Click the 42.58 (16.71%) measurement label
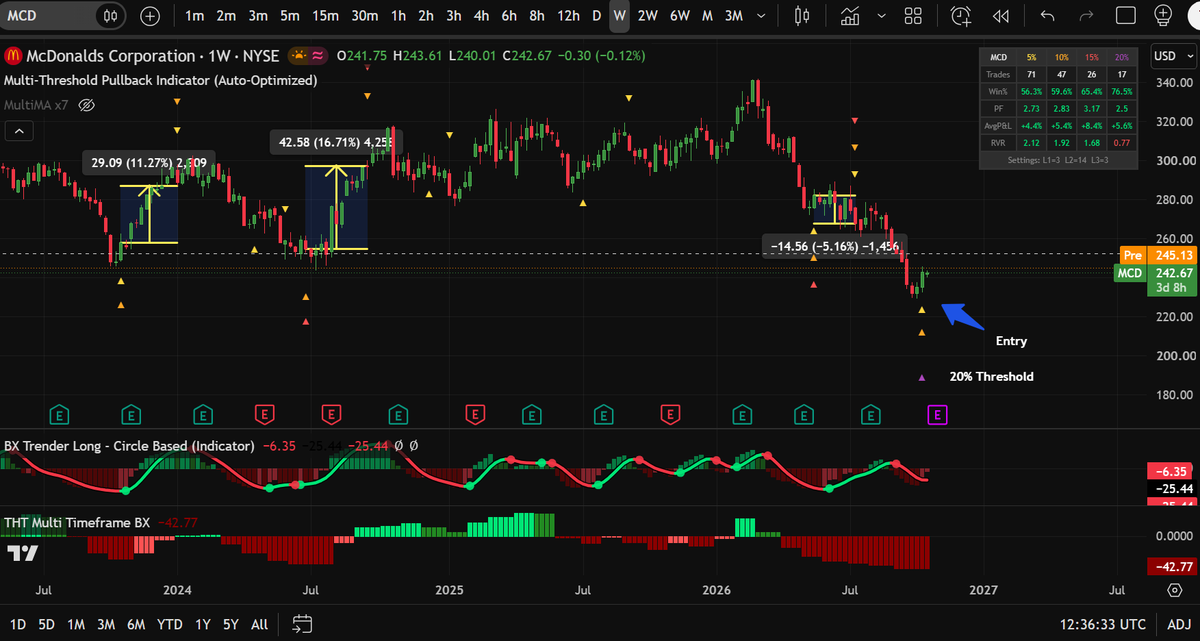This screenshot has width=1200, height=641. coord(335,142)
